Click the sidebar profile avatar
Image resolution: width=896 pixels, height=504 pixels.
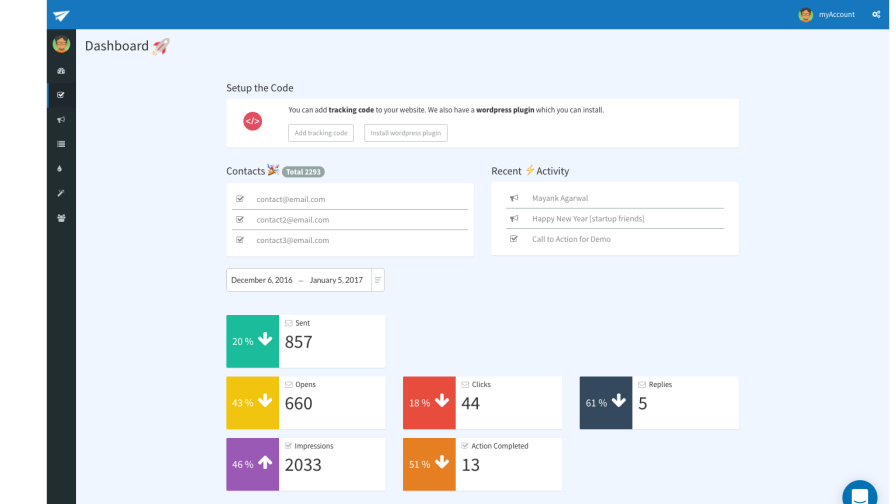pyautogui.click(x=61, y=44)
